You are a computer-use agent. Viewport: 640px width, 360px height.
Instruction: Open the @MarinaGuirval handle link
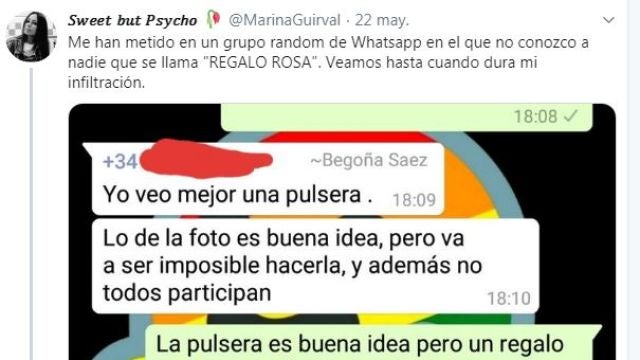[284, 20]
